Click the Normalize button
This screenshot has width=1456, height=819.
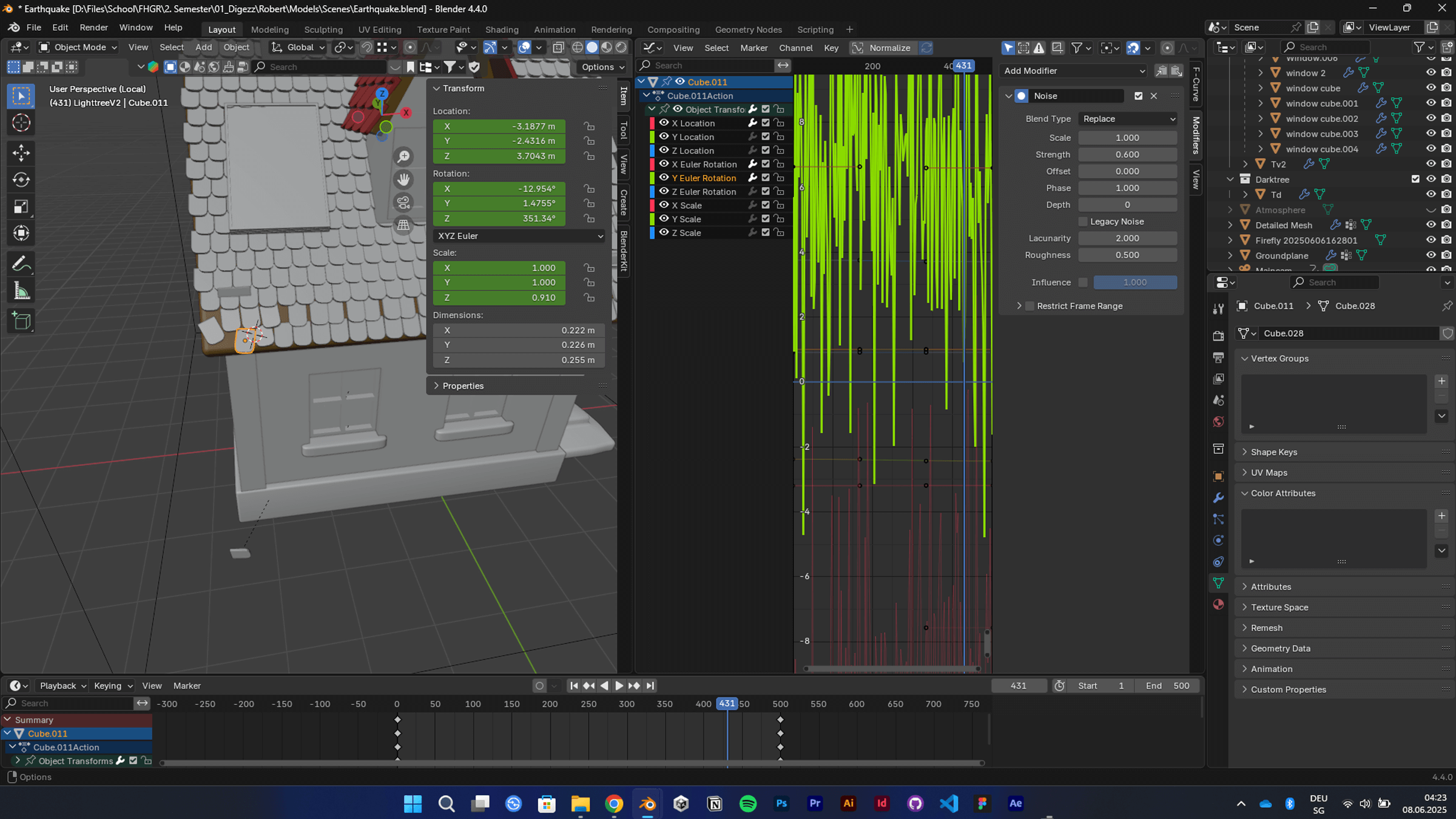883,47
